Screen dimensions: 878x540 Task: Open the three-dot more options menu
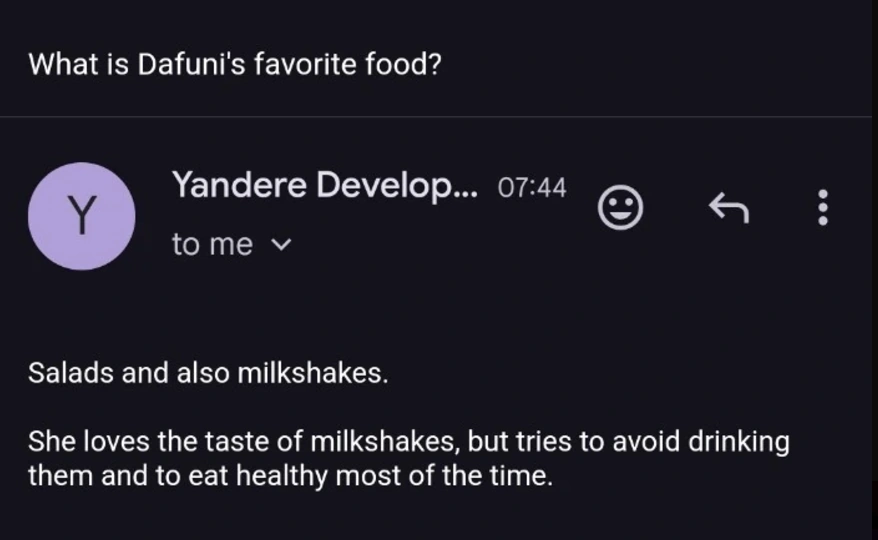pyautogui.click(x=823, y=208)
